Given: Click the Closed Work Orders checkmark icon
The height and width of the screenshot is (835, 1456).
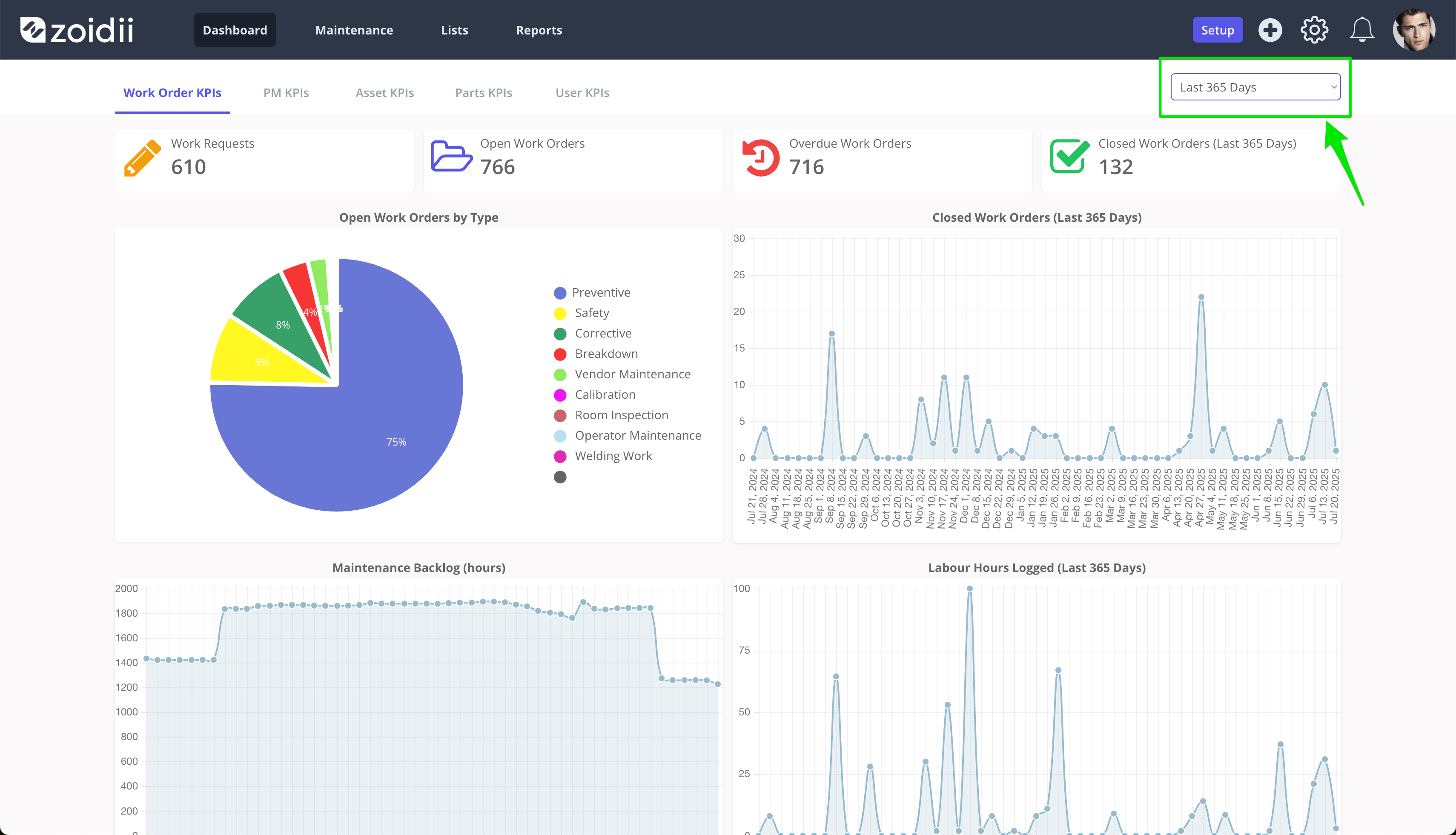Looking at the screenshot, I should [1070, 156].
